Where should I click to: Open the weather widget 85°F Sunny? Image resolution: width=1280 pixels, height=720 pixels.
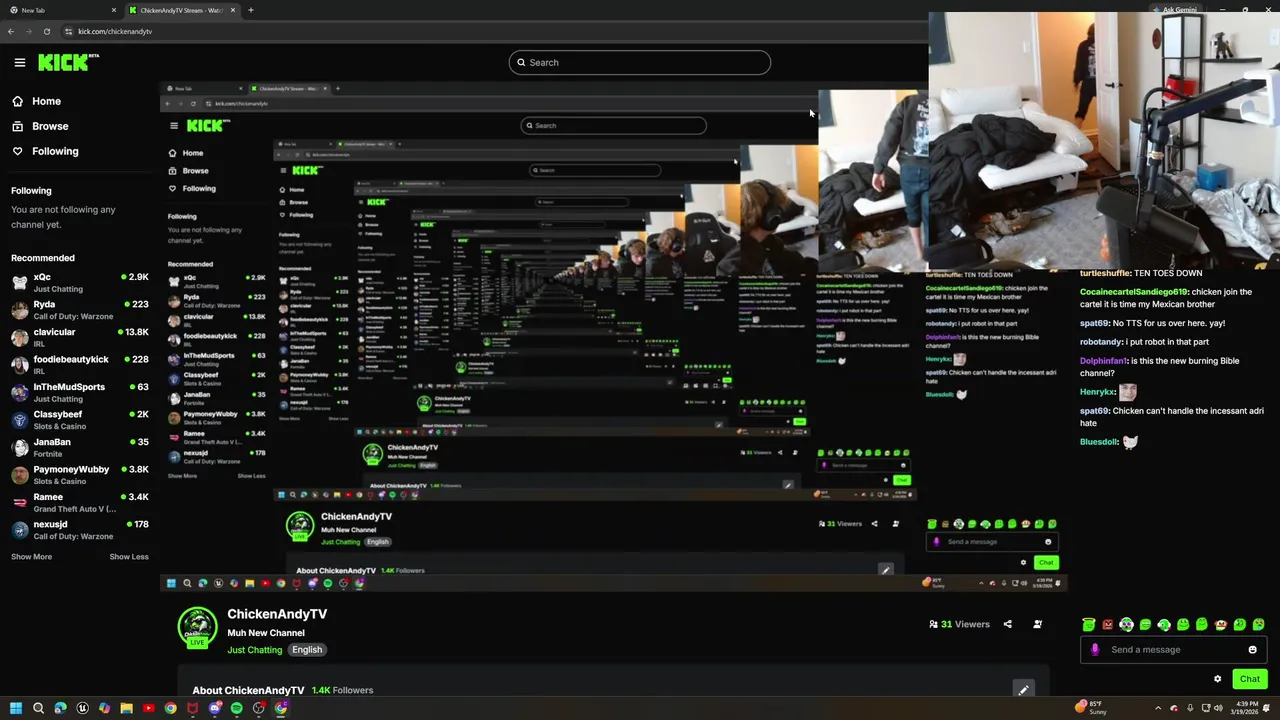[1091, 707]
